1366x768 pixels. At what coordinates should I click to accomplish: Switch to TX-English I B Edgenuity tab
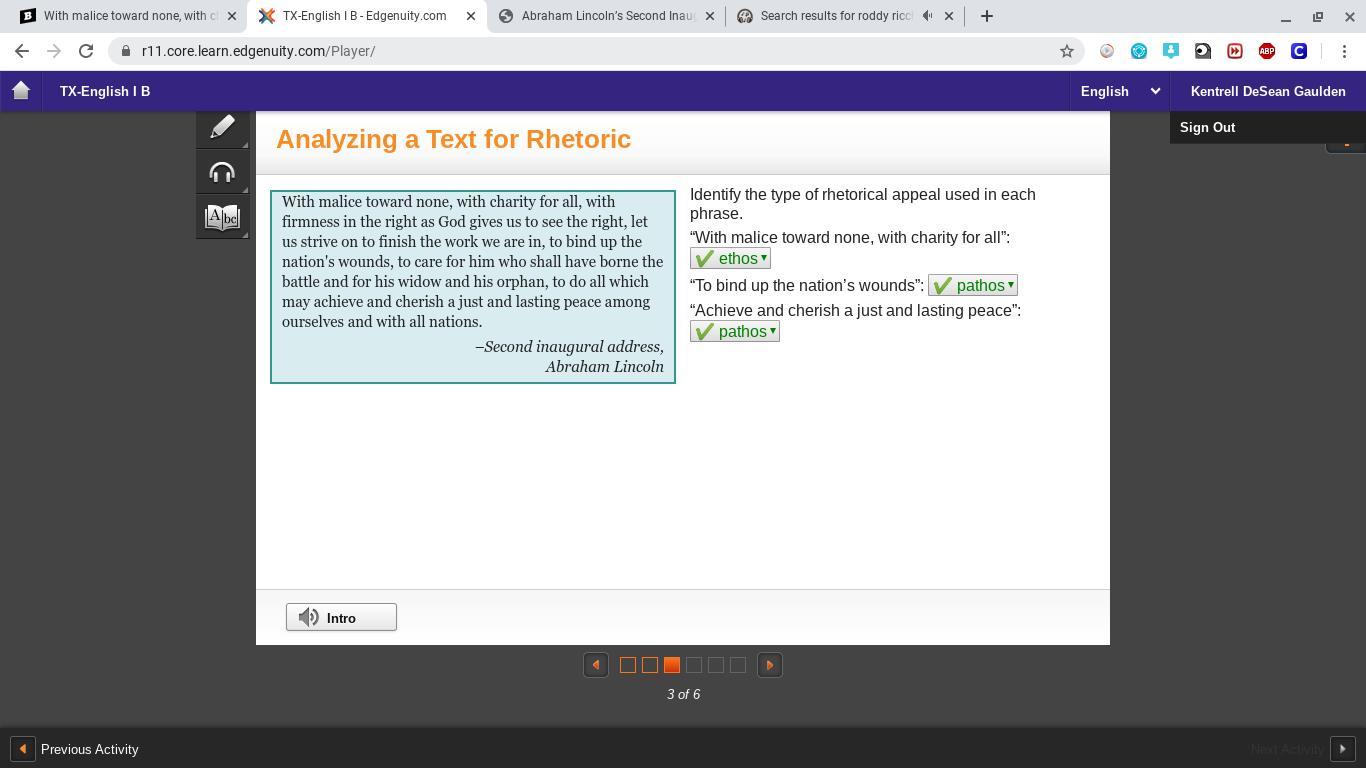369,16
